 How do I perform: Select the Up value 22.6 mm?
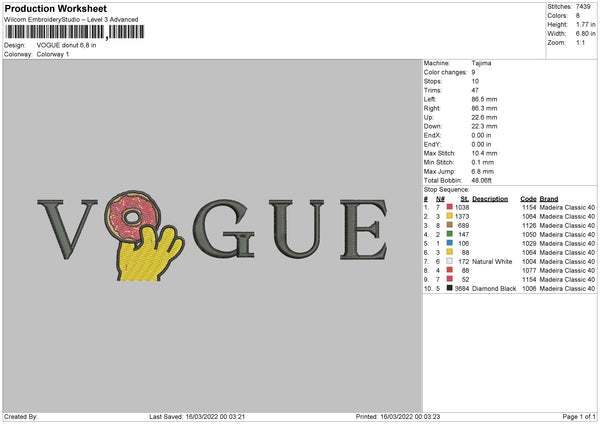click(x=484, y=117)
